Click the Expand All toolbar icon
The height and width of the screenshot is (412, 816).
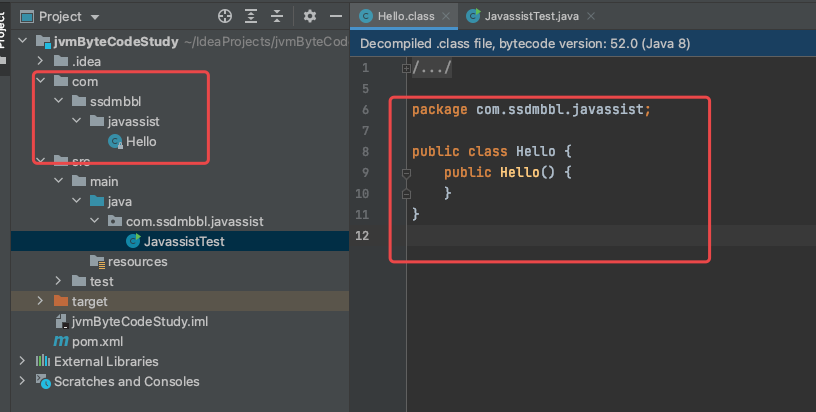[x=250, y=17]
